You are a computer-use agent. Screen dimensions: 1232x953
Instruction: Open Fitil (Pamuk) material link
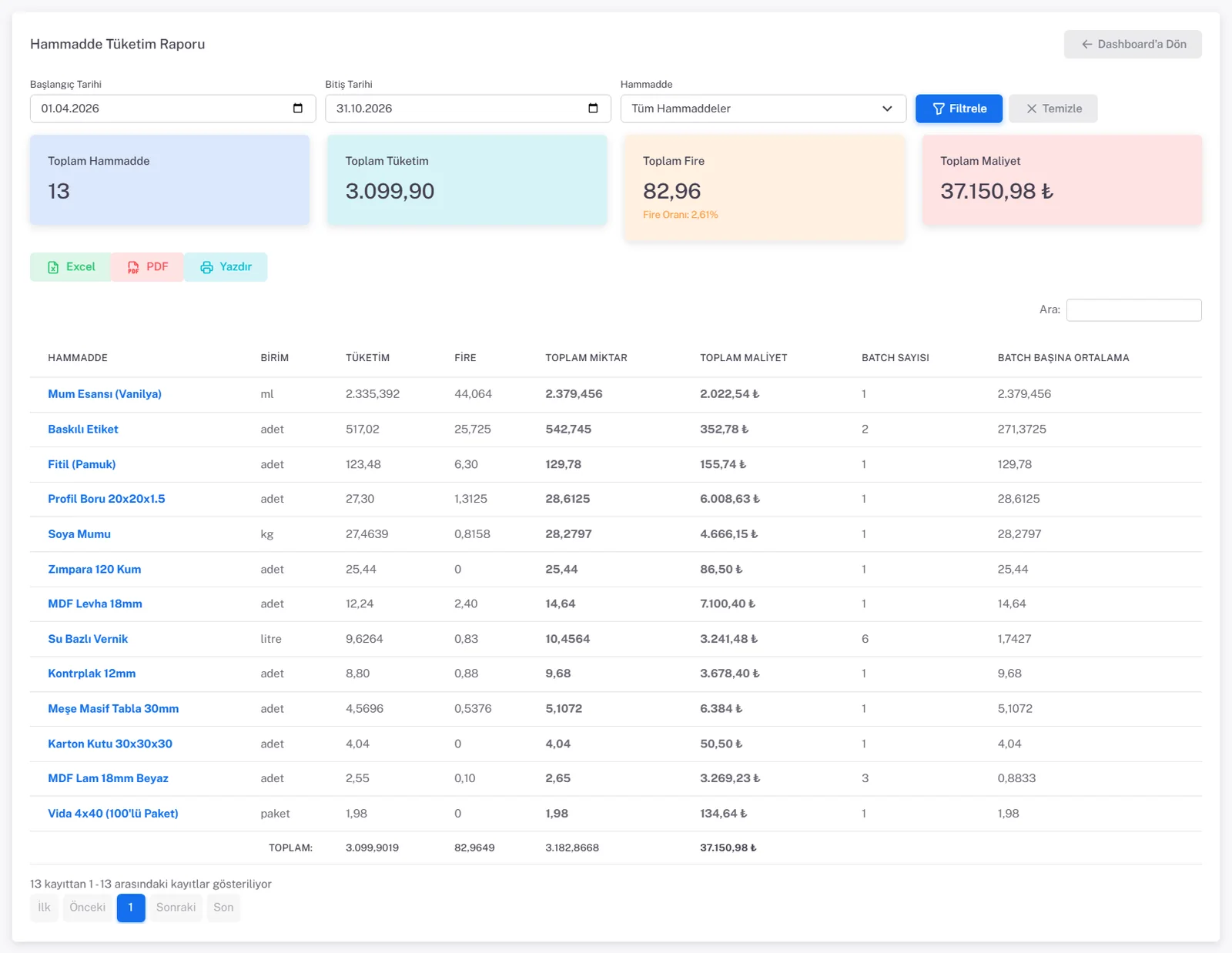(82, 464)
